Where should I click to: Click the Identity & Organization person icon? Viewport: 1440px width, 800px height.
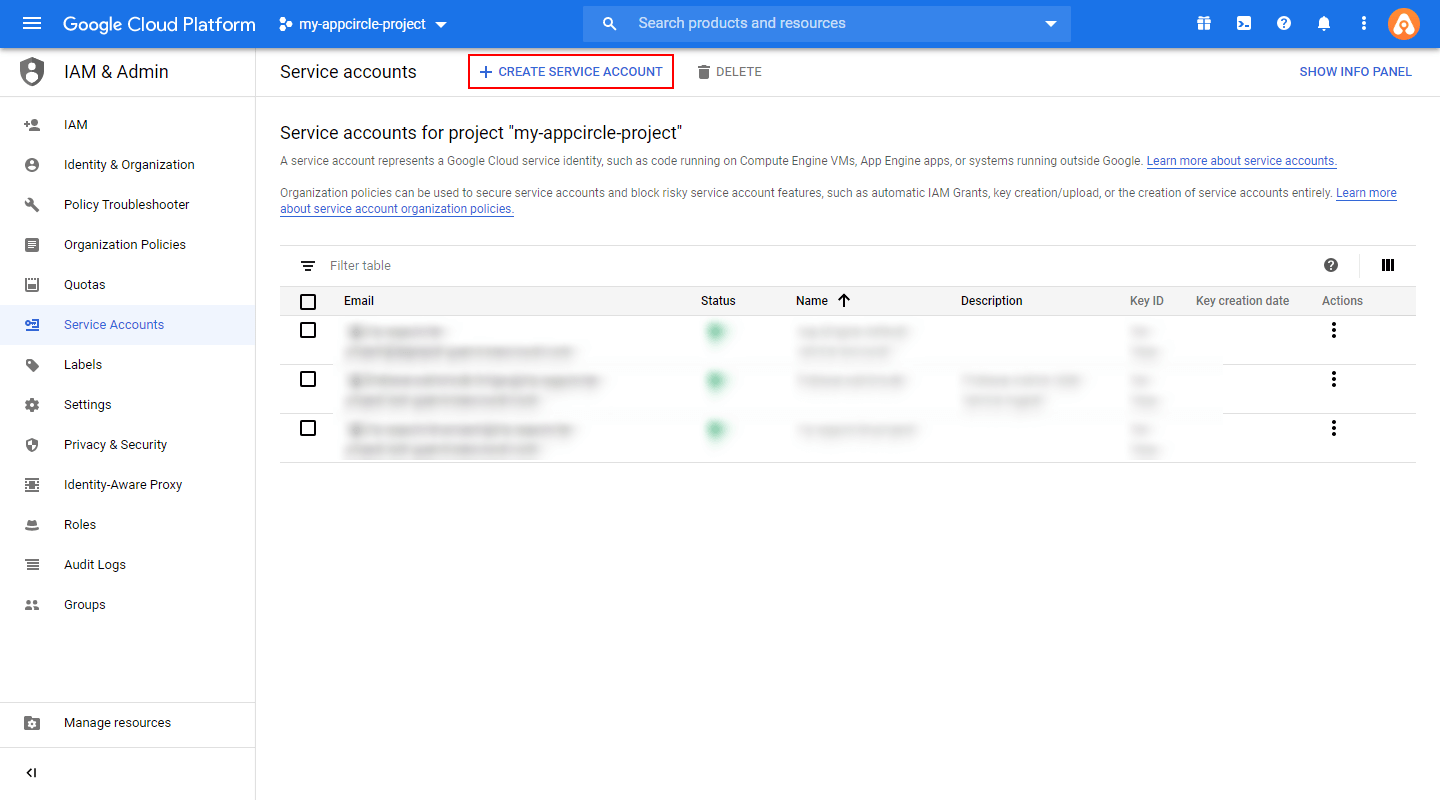click(x=32, y=165)
